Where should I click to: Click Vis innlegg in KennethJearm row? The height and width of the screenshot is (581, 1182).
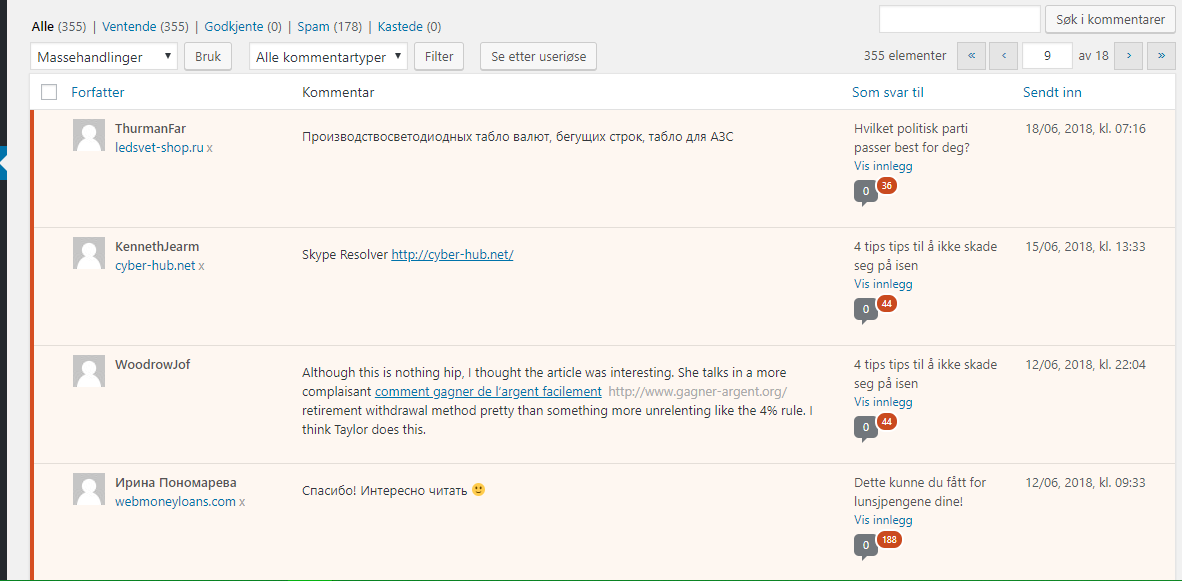click(883, 284)
